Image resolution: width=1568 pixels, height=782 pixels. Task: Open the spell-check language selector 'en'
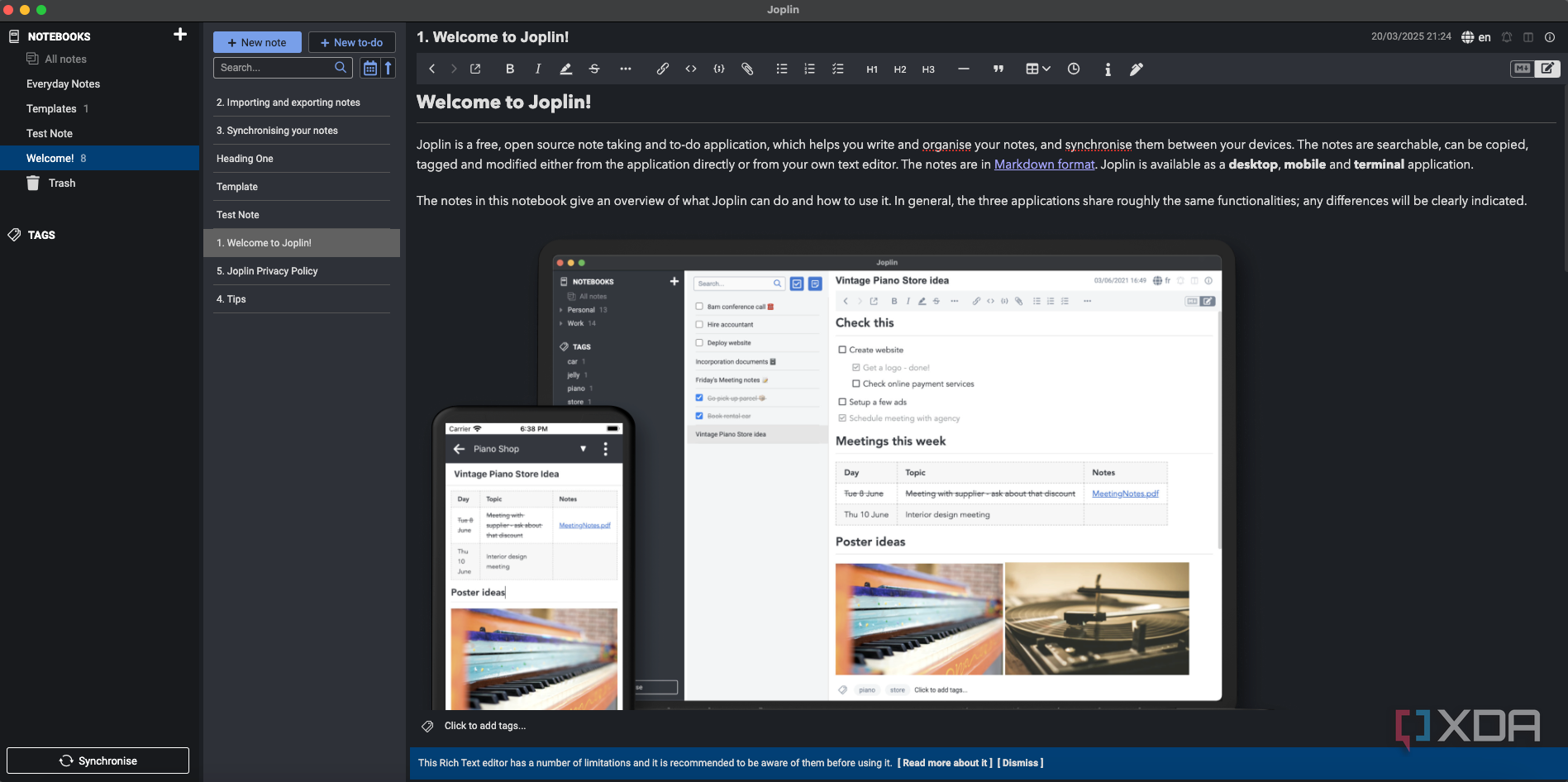pos(1476,37)
